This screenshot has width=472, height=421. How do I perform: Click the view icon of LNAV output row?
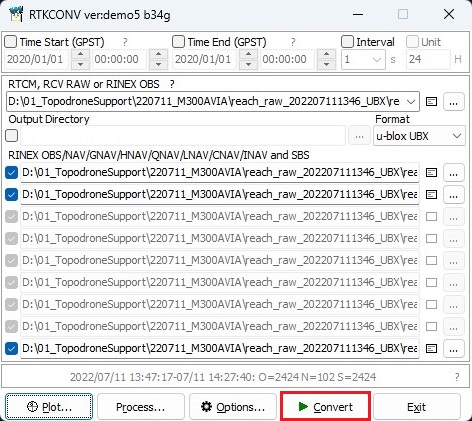tap(431, 283)
